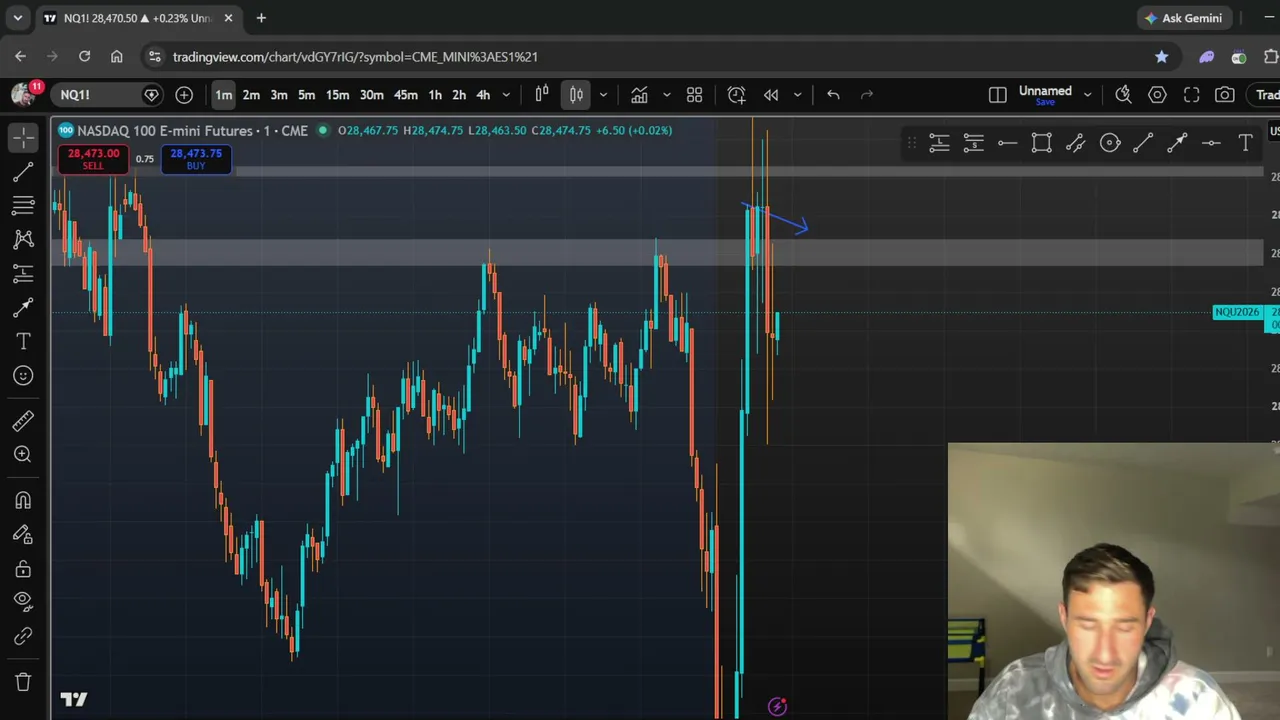Reload the page in the browser
The width and height of the screenshot is (1280, 720).
pyautogui.click(x=84, y=57)
